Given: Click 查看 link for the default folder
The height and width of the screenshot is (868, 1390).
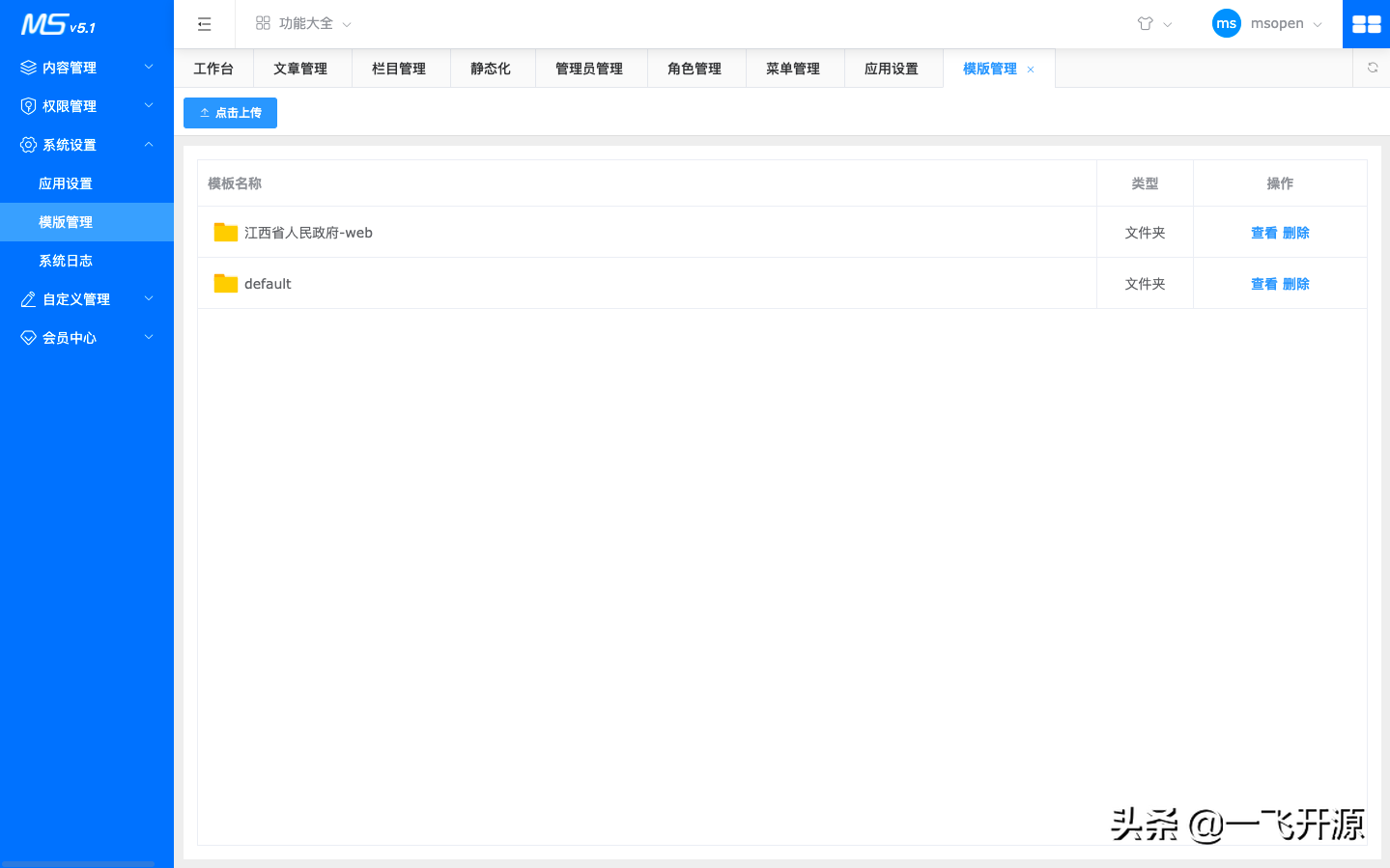Looking at the screenshot, I should [x=1263, y=283].
